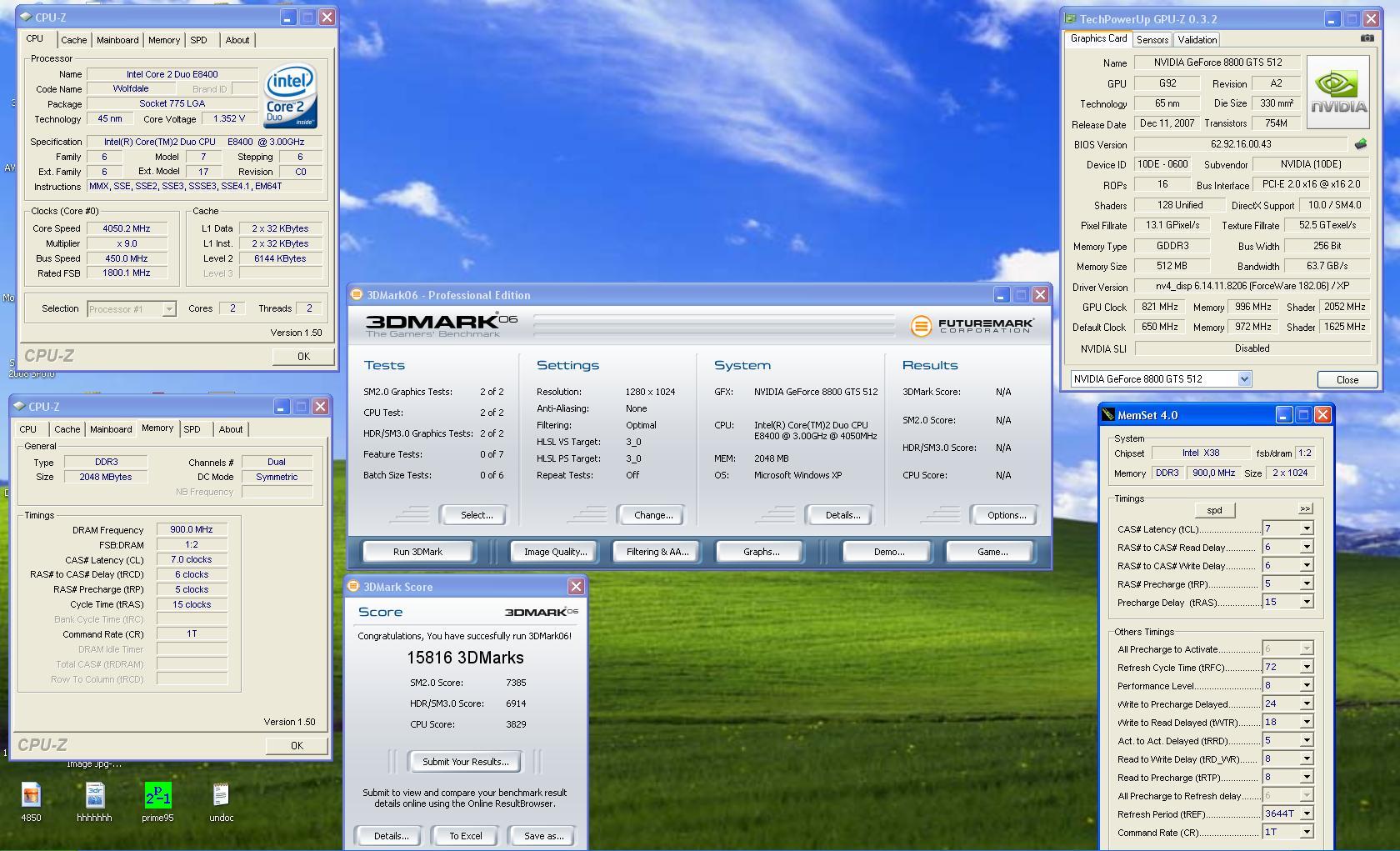Viewport: 1400px width, 851px height.
Task: Click the MemSet 4.0 title bar icon
Action: pyautogui.click(x=1107, y=414)
